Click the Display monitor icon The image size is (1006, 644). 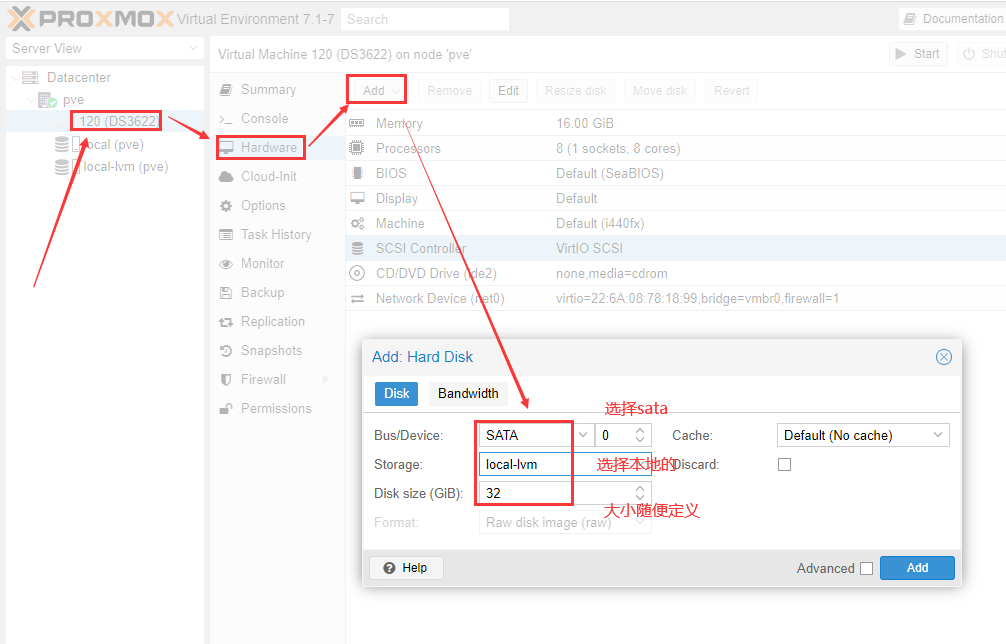pyautogui.click(x=357, y=198)
